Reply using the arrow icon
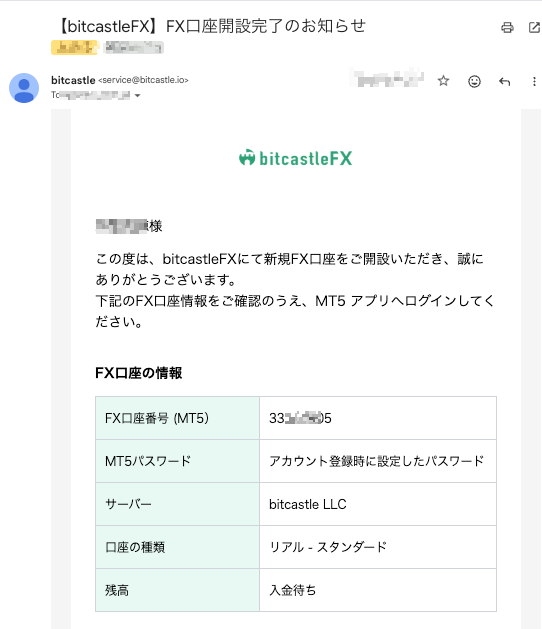The width and height of the screenshot is (542, 629). (x=505, y=81)
